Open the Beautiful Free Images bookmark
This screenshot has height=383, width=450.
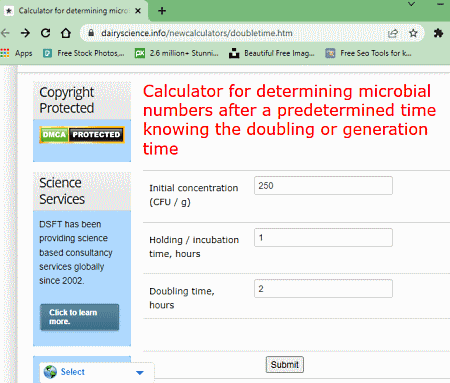(272, 53)
